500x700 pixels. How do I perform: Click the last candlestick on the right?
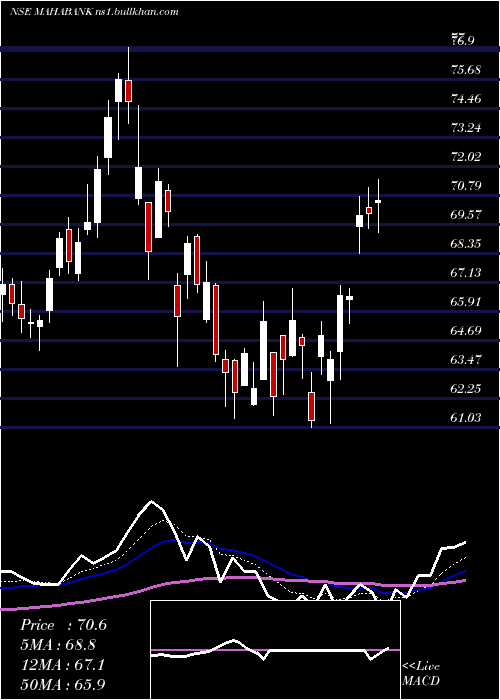(378, 206)
